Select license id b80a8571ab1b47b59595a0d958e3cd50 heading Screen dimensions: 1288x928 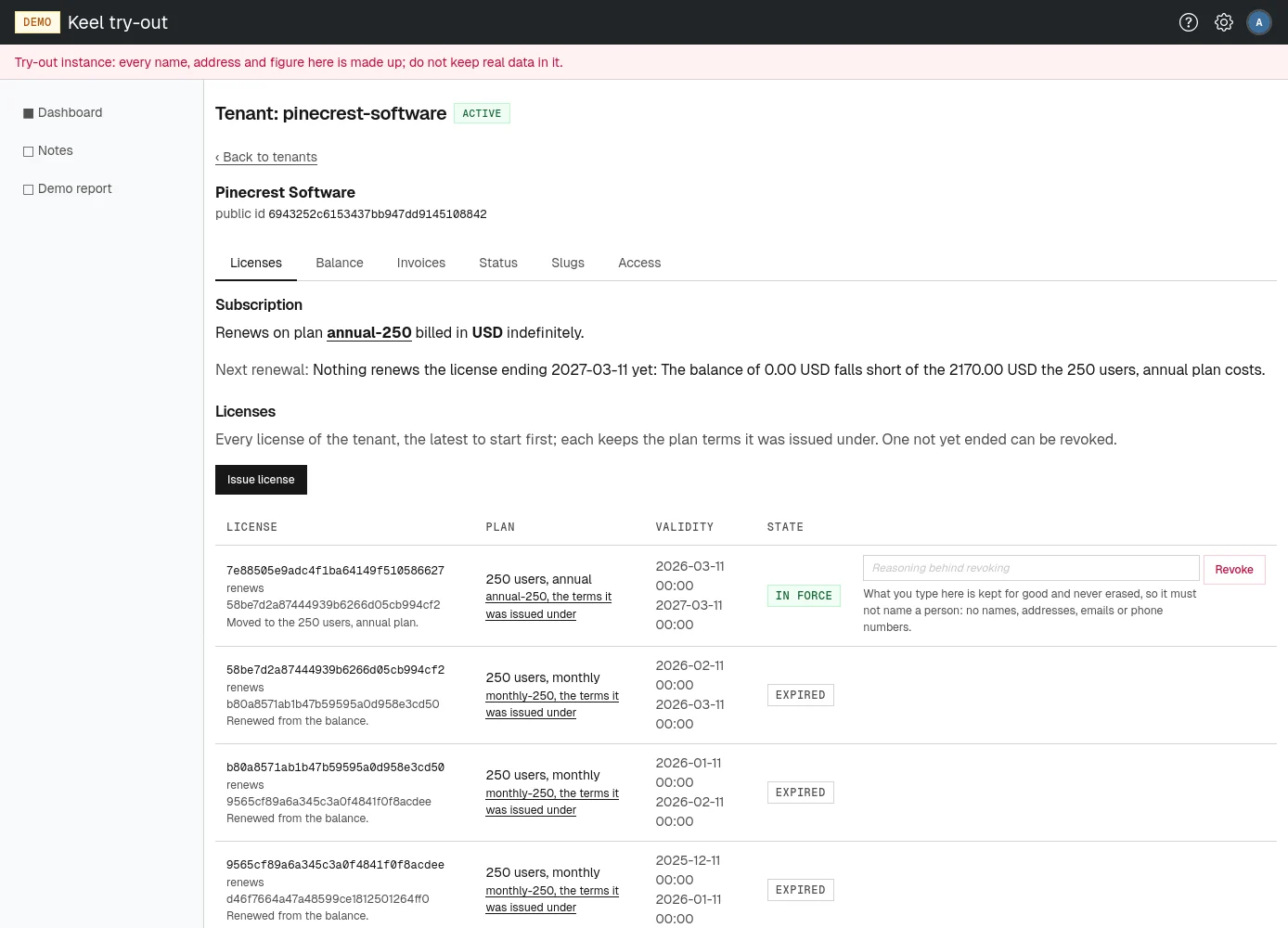tap(335, 767)
